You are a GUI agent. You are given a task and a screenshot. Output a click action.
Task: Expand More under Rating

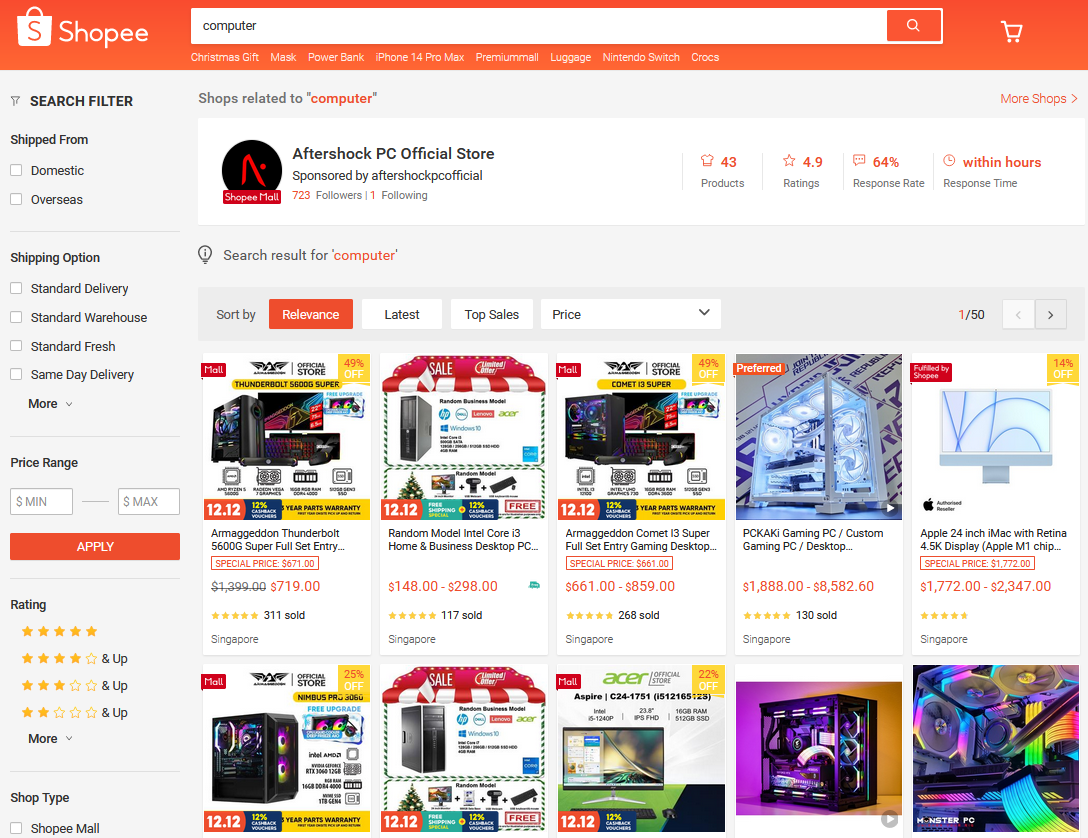[x=50, y=739]
